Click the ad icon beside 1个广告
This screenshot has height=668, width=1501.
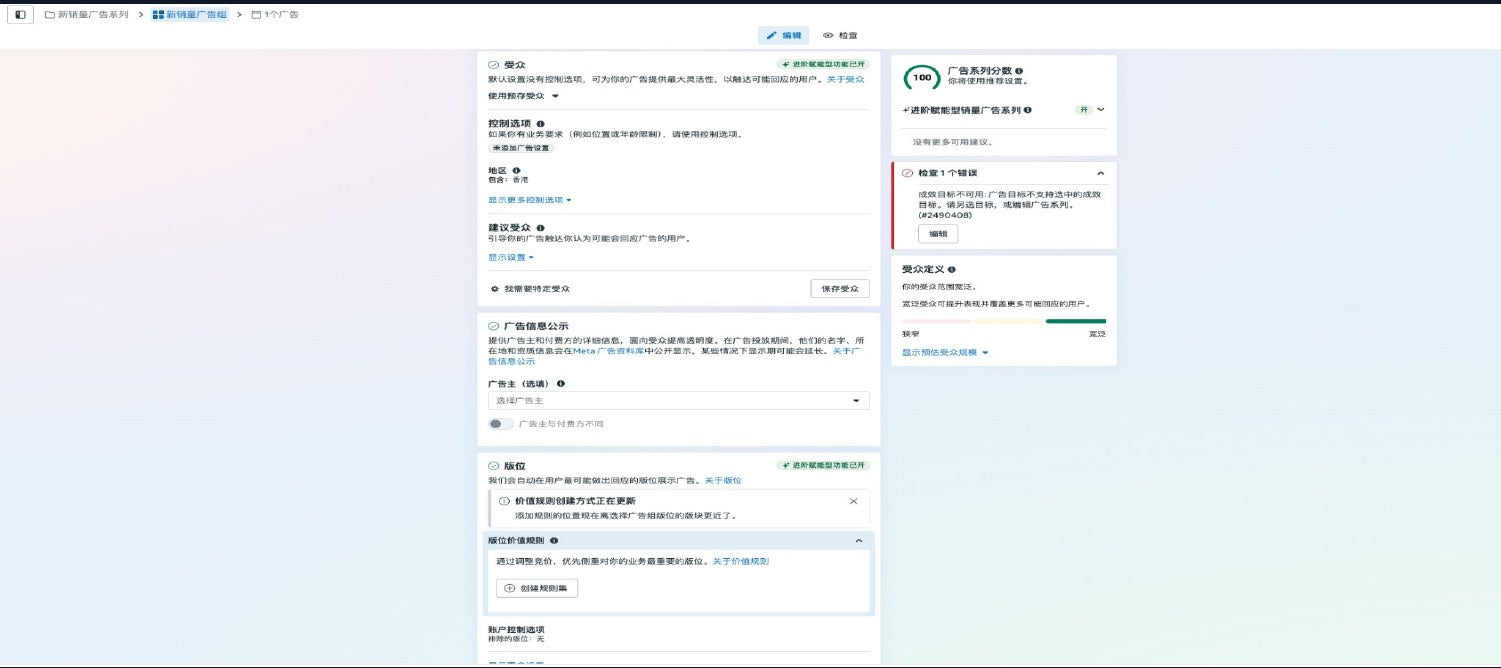[256, 15]
